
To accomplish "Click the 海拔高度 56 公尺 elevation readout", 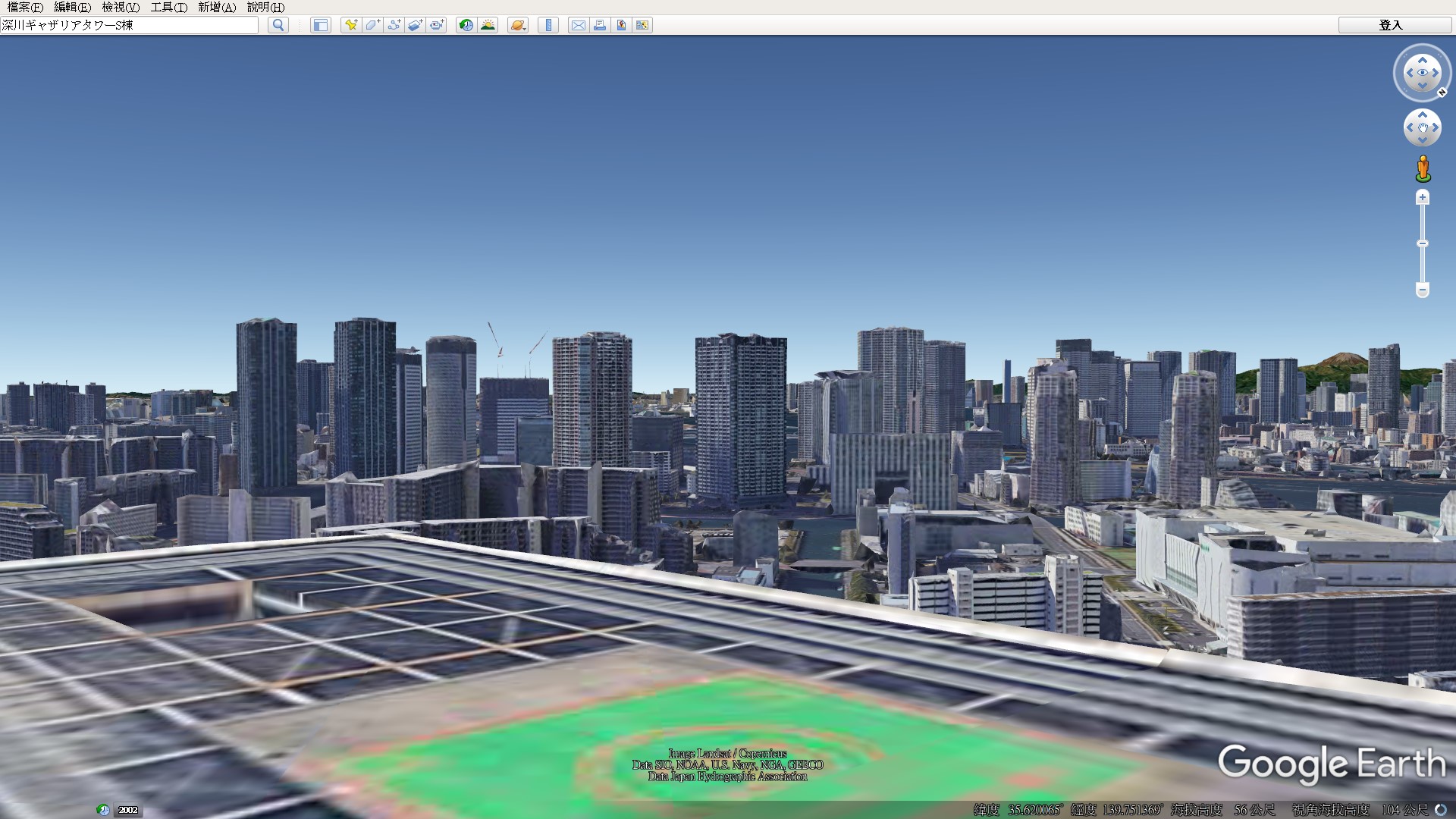I will 1222,810.
